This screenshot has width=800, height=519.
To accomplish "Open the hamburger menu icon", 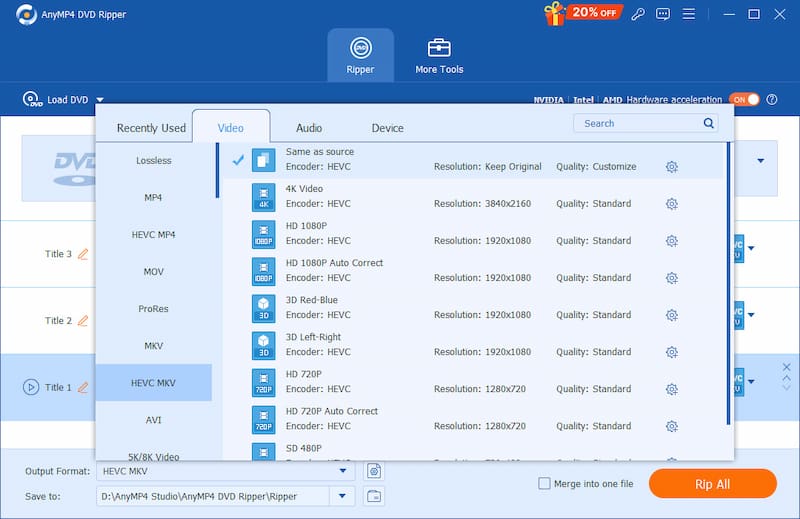I will click(688, 14).
